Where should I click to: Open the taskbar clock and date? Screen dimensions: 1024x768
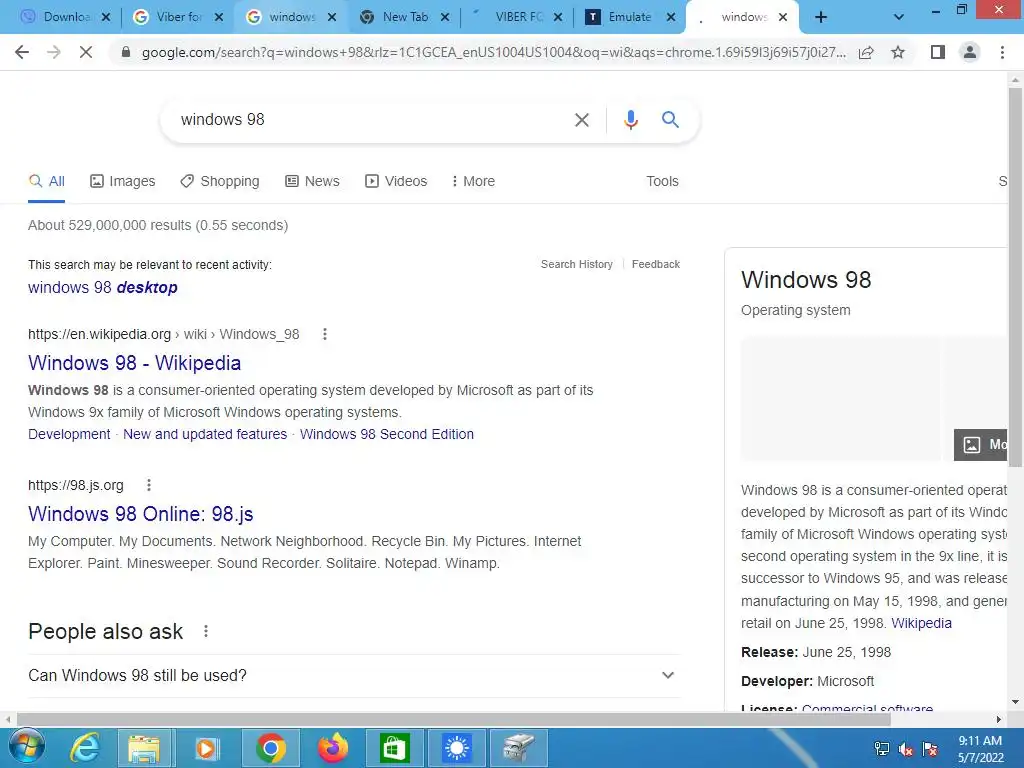coord(980,749)
